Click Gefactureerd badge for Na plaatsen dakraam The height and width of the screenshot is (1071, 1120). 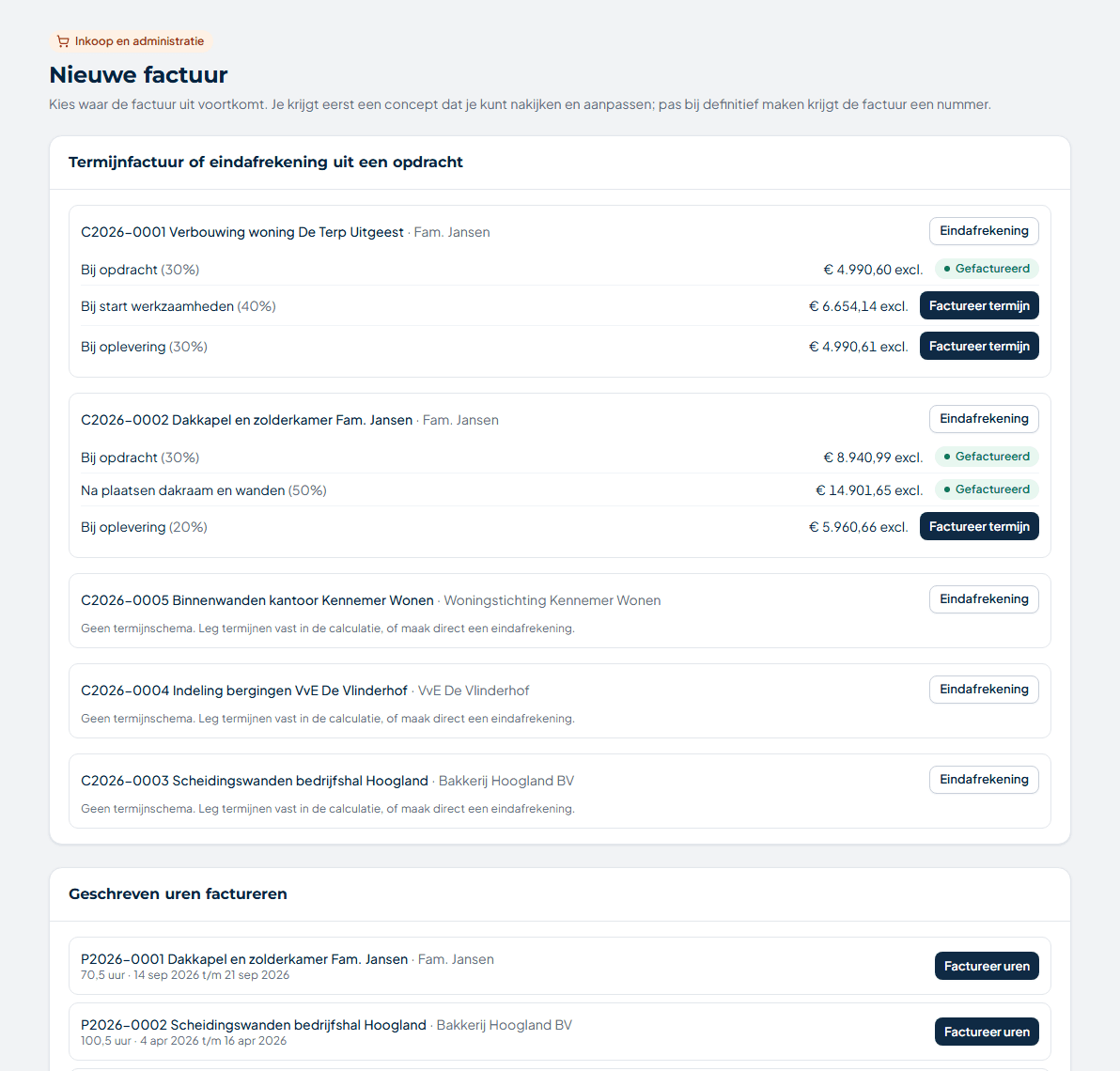(987, 489)
